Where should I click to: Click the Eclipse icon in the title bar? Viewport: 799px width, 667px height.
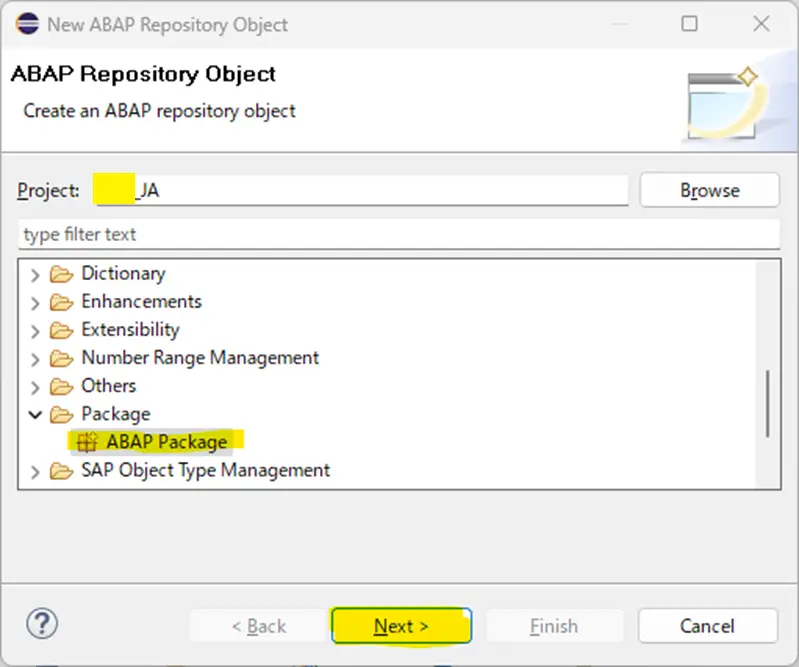coord(27,24)
